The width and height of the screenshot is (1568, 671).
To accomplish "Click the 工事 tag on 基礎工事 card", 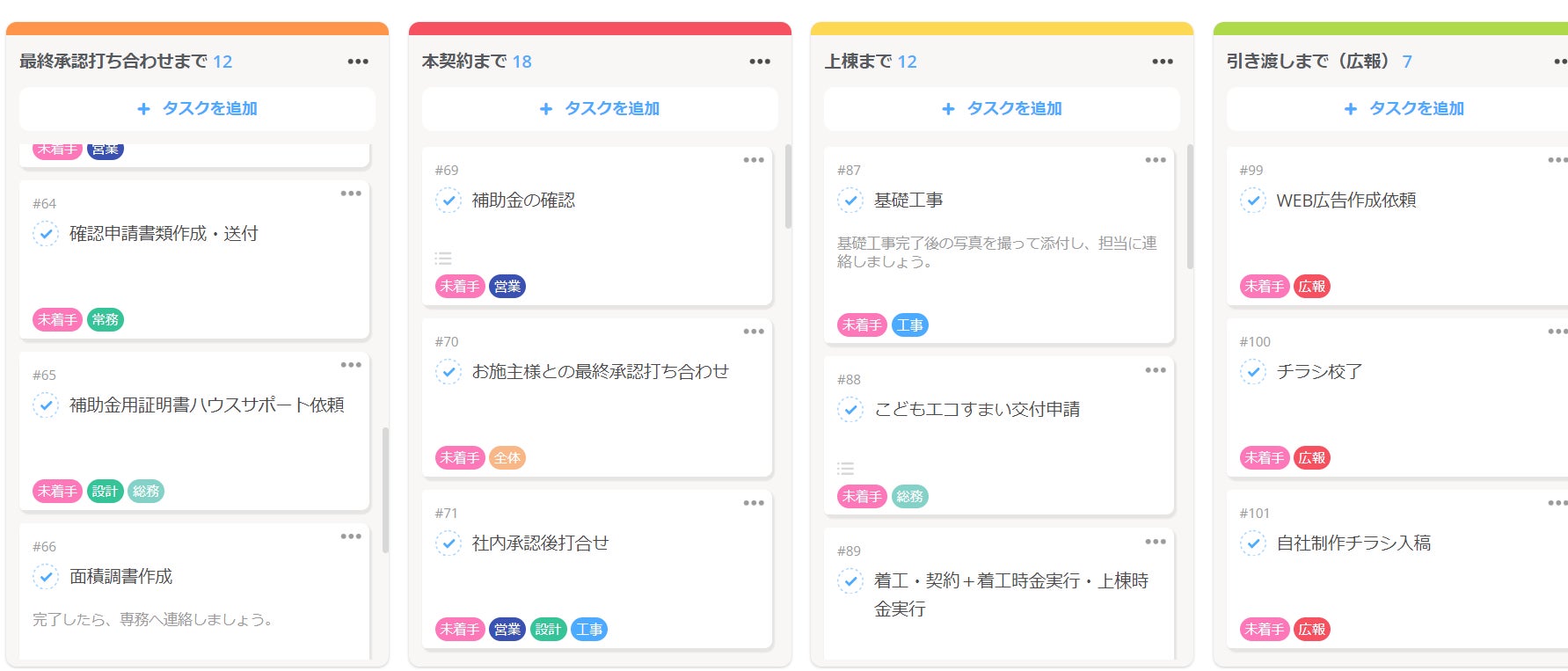I will point(910,325).
